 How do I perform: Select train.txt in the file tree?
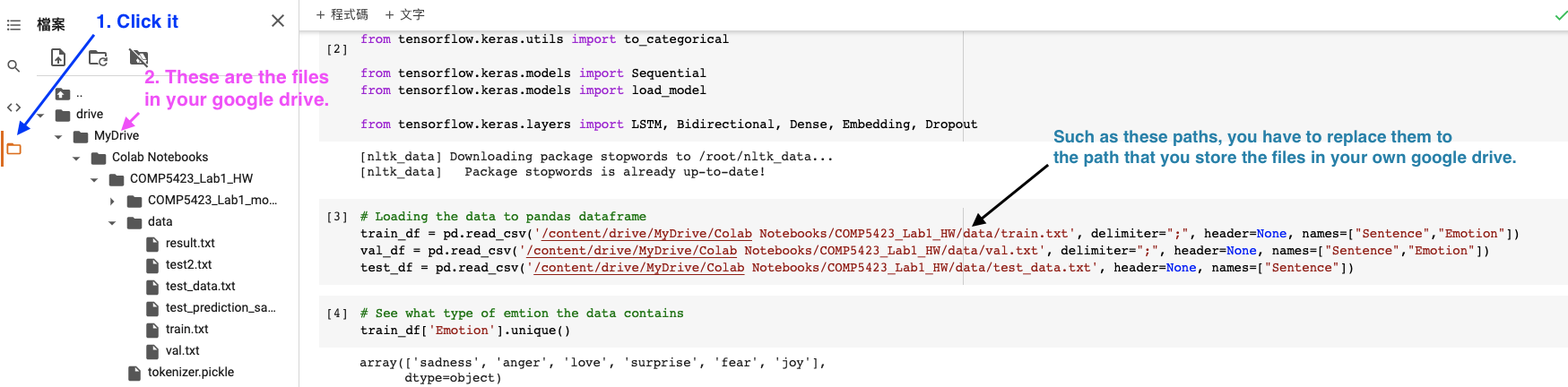pyautogui.click(x=186, y=329)
